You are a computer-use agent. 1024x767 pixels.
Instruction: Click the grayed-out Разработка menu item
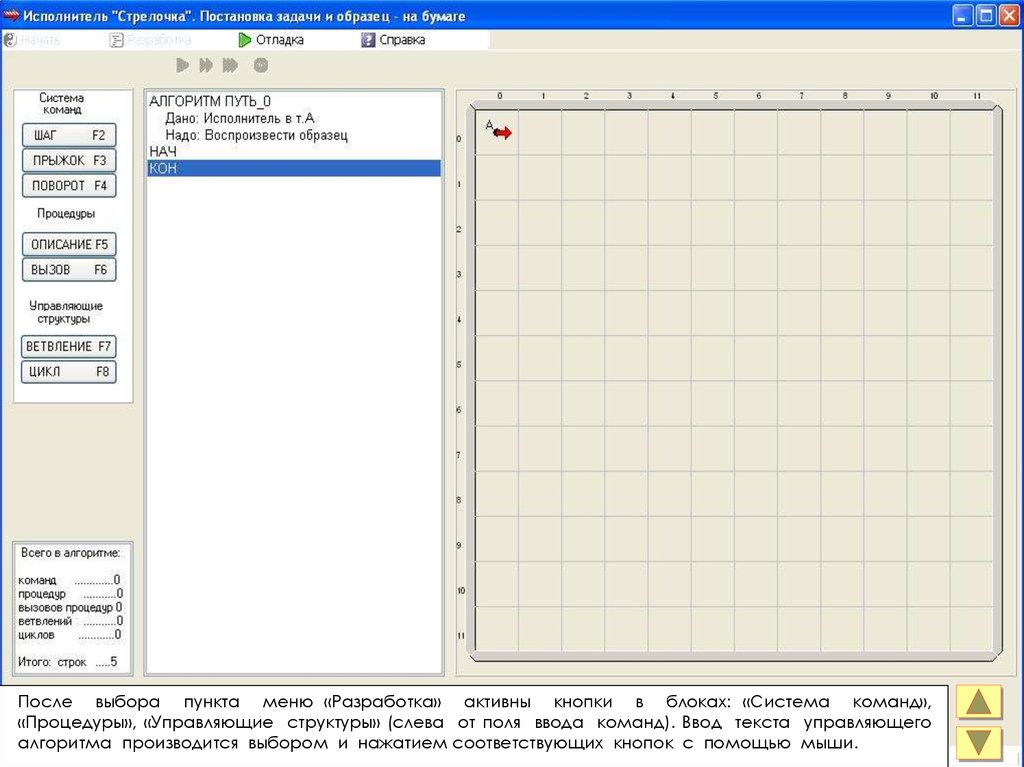click(151, 40)
